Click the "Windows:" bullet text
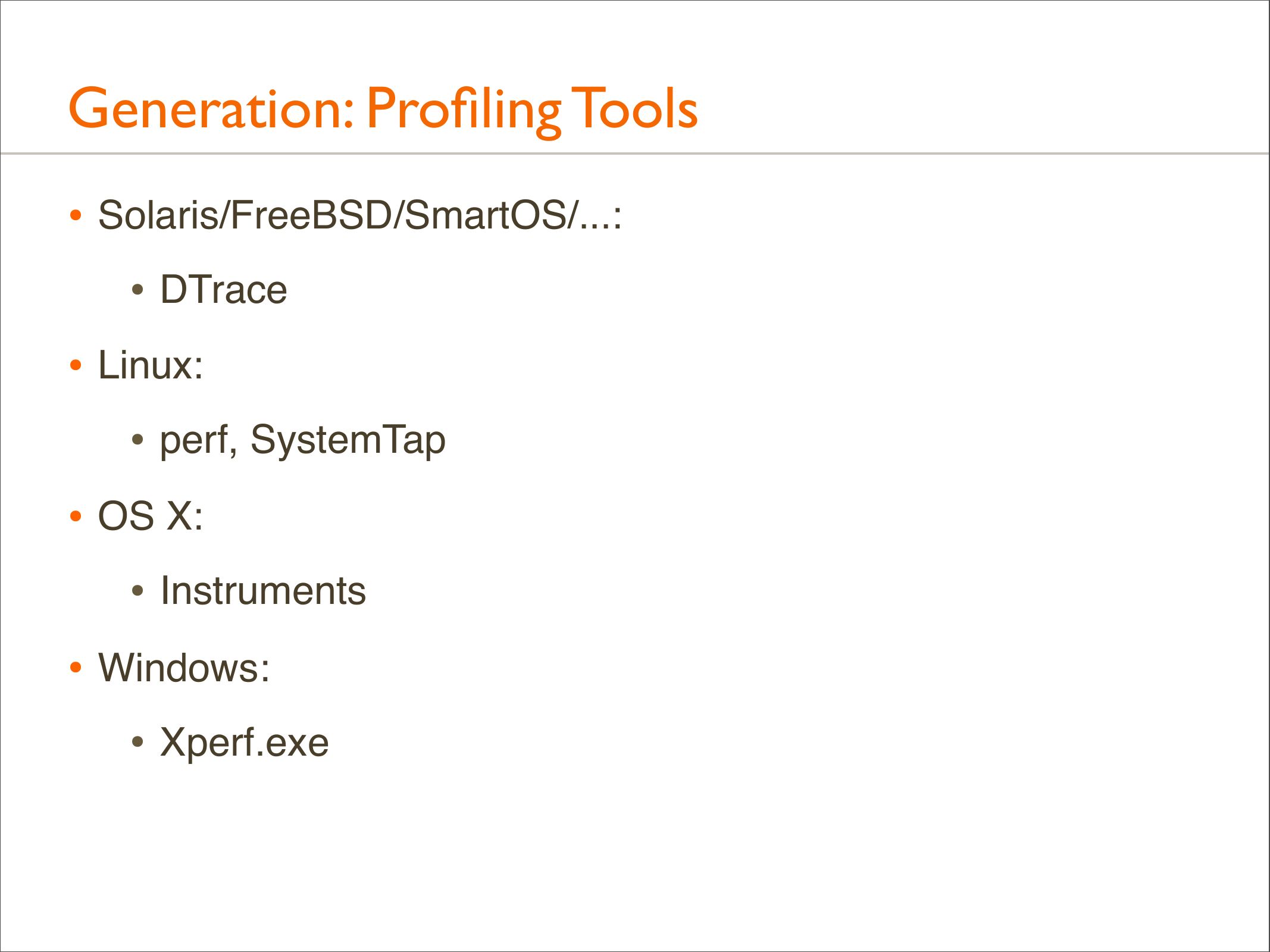 (184, 667)
